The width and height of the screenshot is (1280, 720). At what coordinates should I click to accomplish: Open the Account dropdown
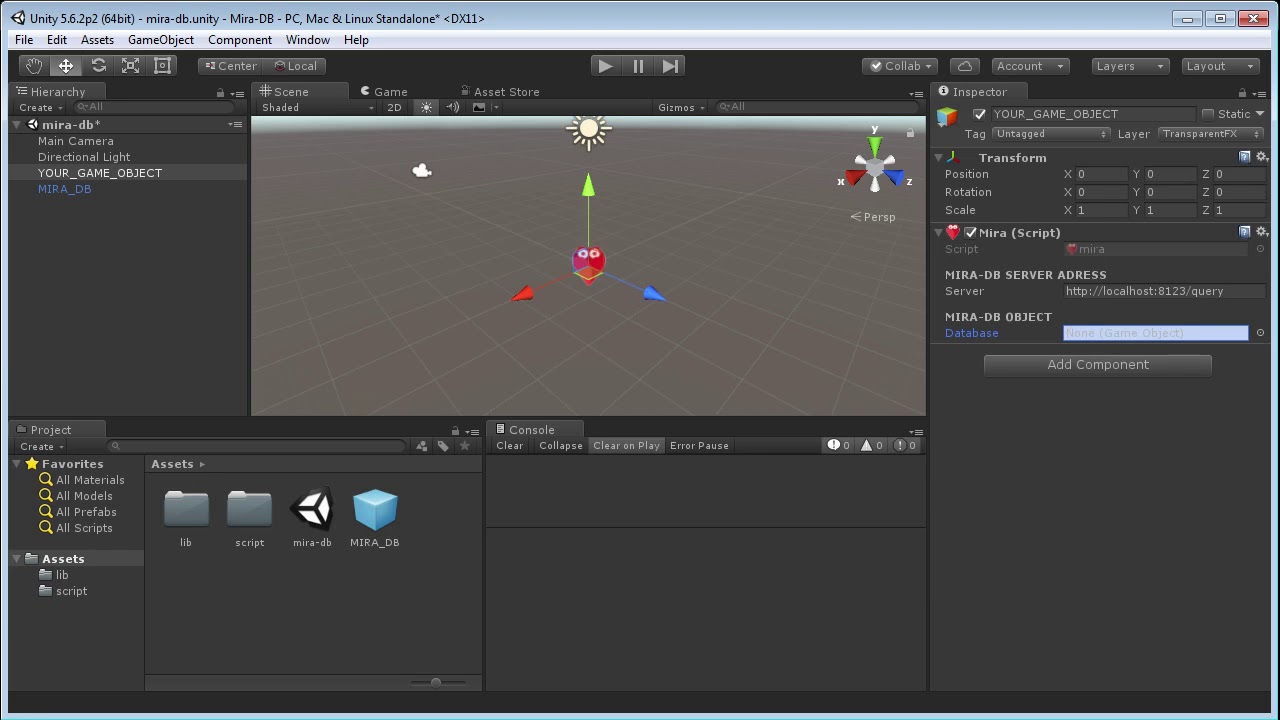(1030, 66)
